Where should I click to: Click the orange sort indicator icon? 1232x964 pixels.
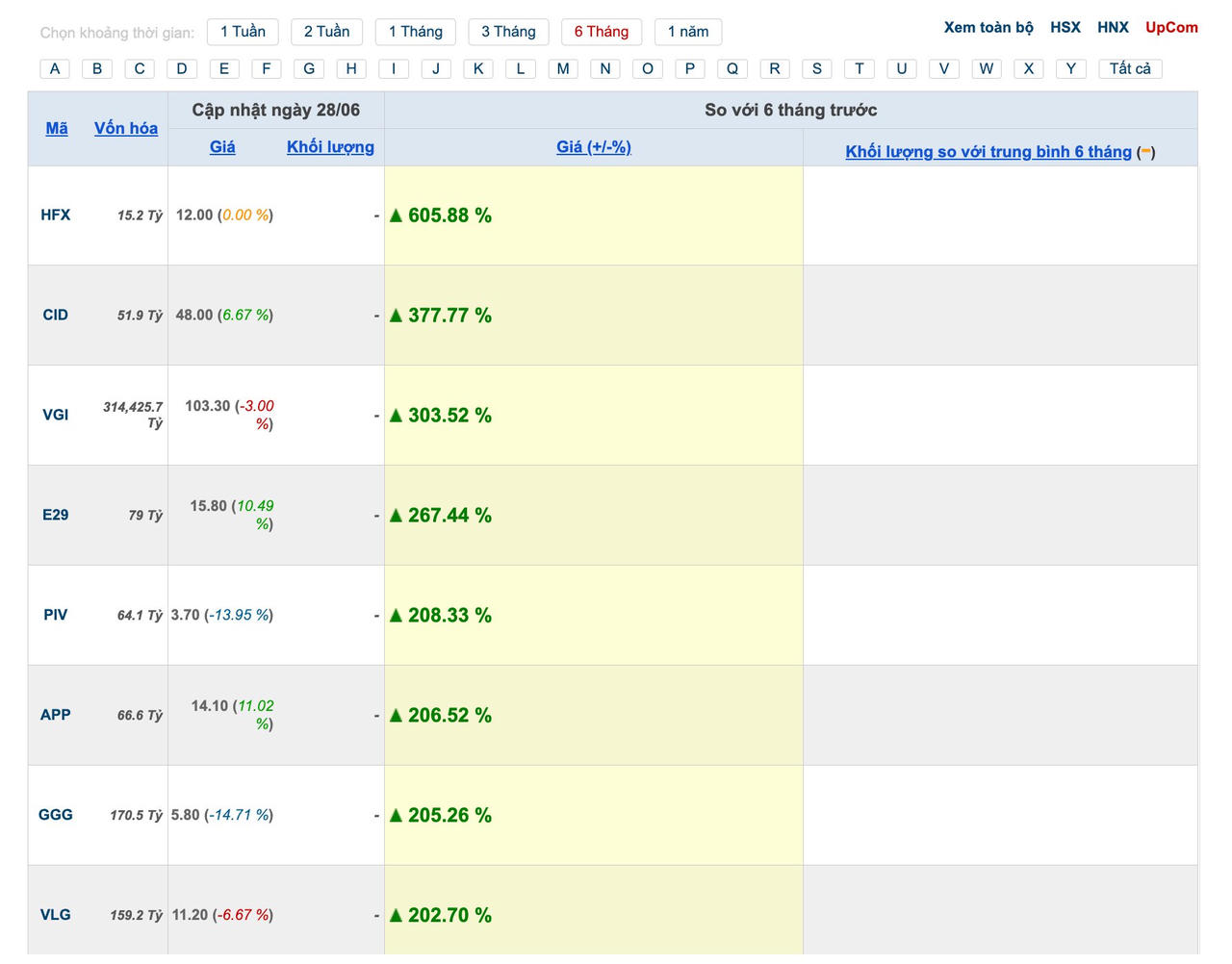click(x=1145, y=151)
